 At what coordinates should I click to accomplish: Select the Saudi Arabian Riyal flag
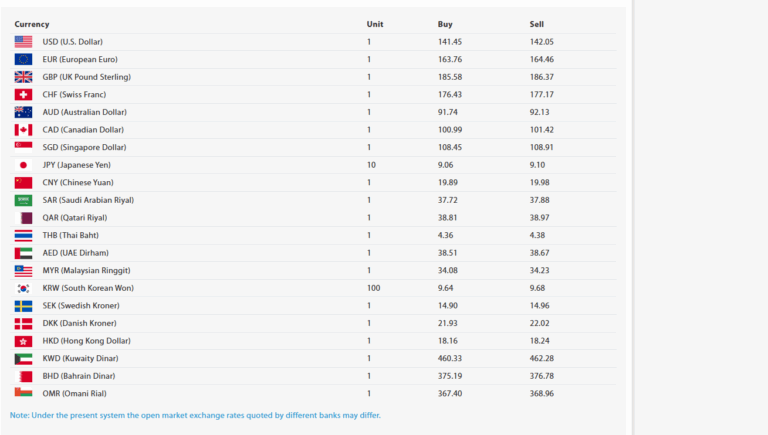(23, 200)
